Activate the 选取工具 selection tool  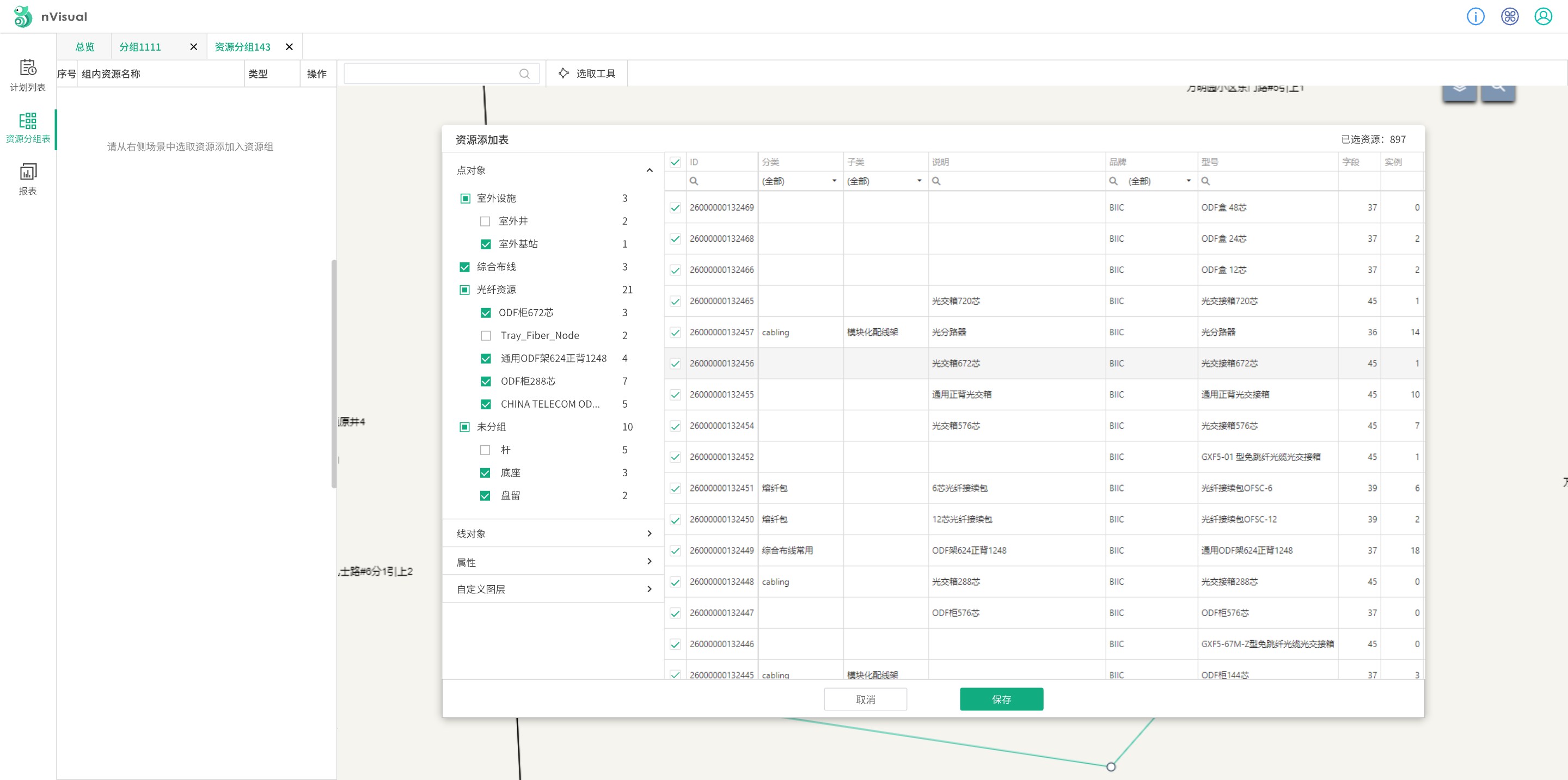(x=587, y=73)
